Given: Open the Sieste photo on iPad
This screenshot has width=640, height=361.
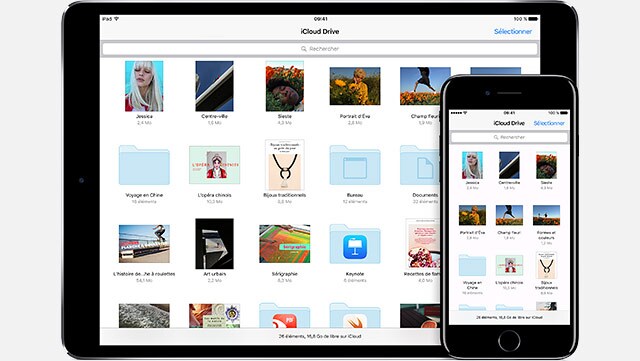Looking at the screenshot, I should (x=284, y=86).
